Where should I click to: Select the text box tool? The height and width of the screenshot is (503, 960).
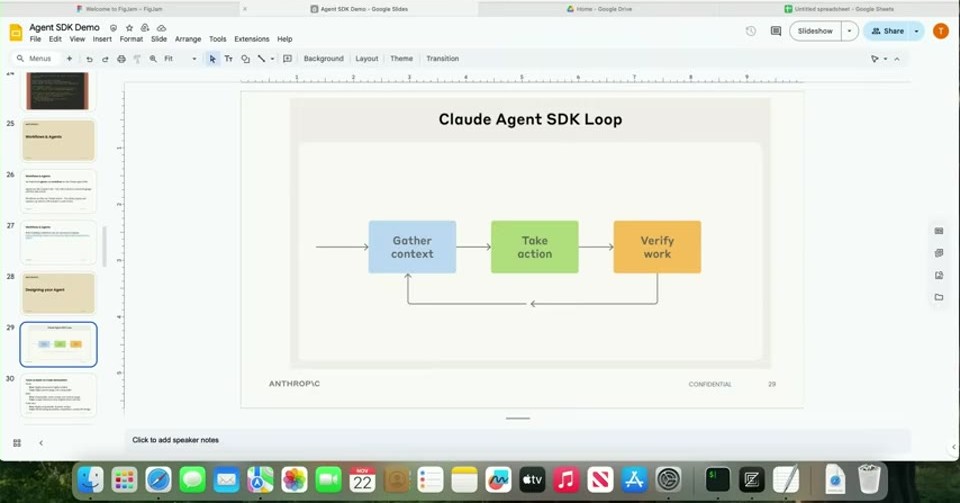(228, 59)
